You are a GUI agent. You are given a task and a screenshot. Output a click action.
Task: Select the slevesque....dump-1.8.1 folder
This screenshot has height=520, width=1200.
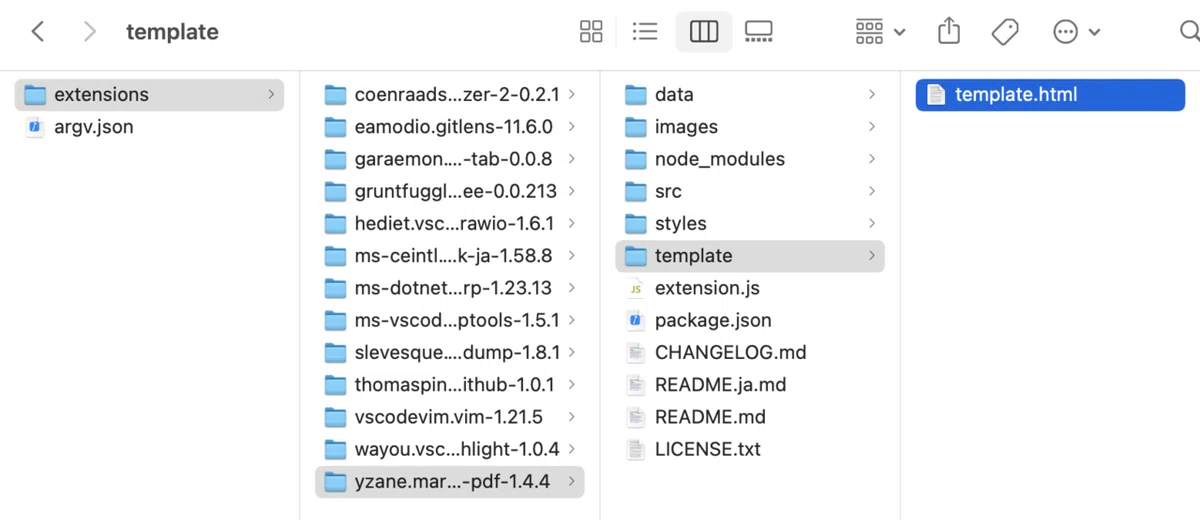[450, 352]
